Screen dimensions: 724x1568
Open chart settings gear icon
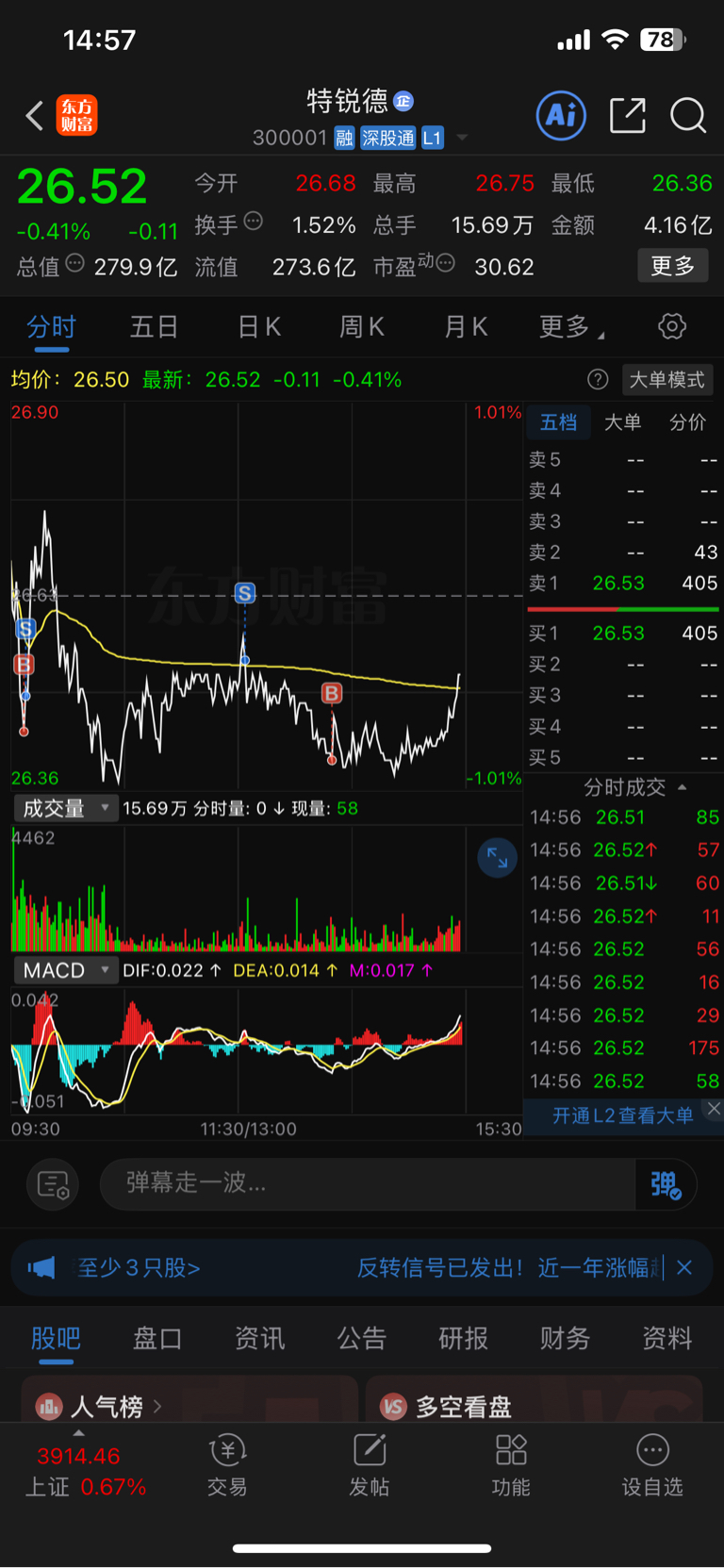(x=671, y=326)
